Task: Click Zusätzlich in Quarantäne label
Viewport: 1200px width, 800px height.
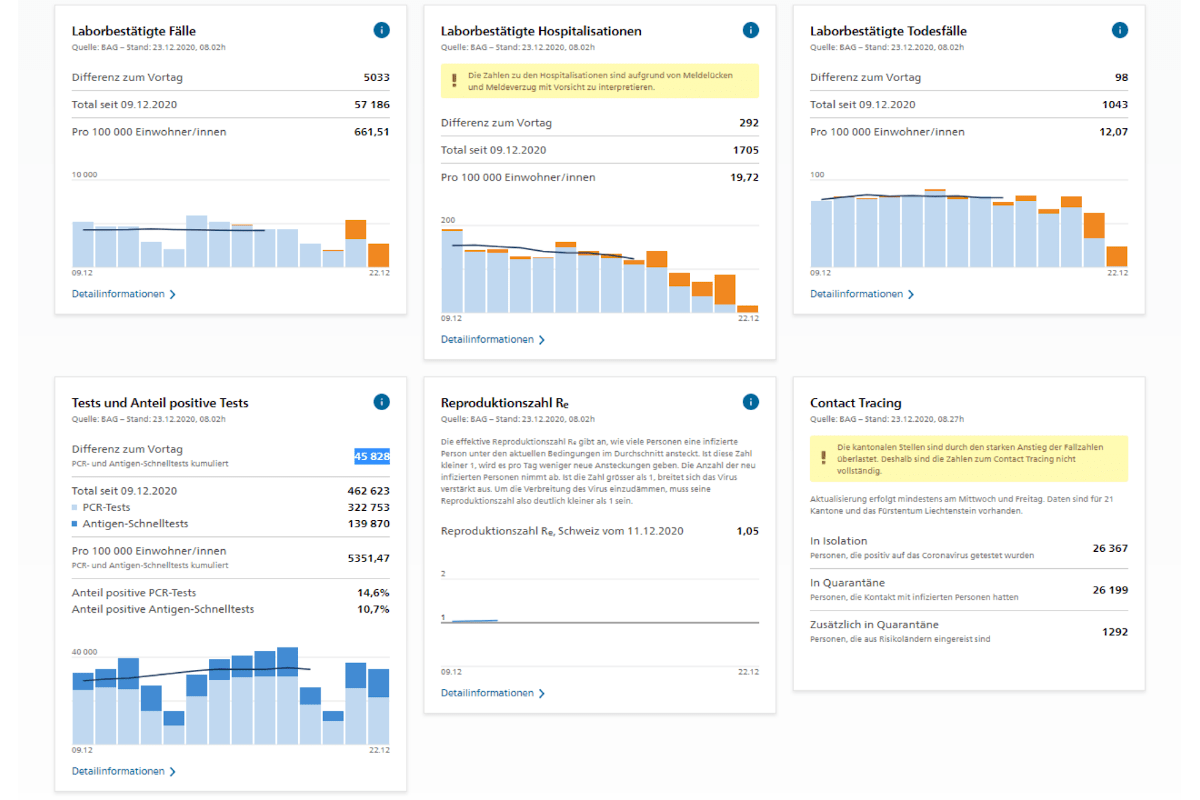Action: point(876,625)
